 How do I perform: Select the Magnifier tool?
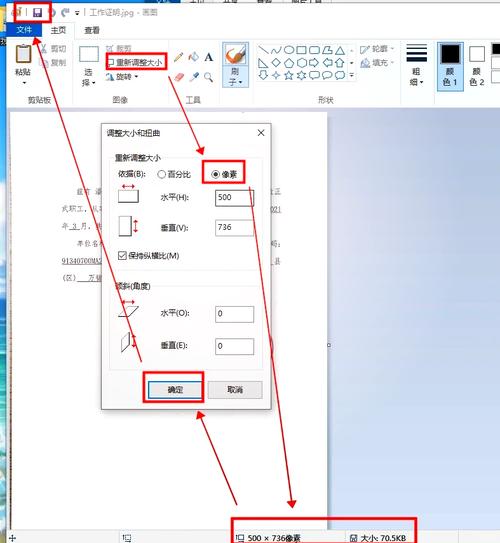[208, 77]
